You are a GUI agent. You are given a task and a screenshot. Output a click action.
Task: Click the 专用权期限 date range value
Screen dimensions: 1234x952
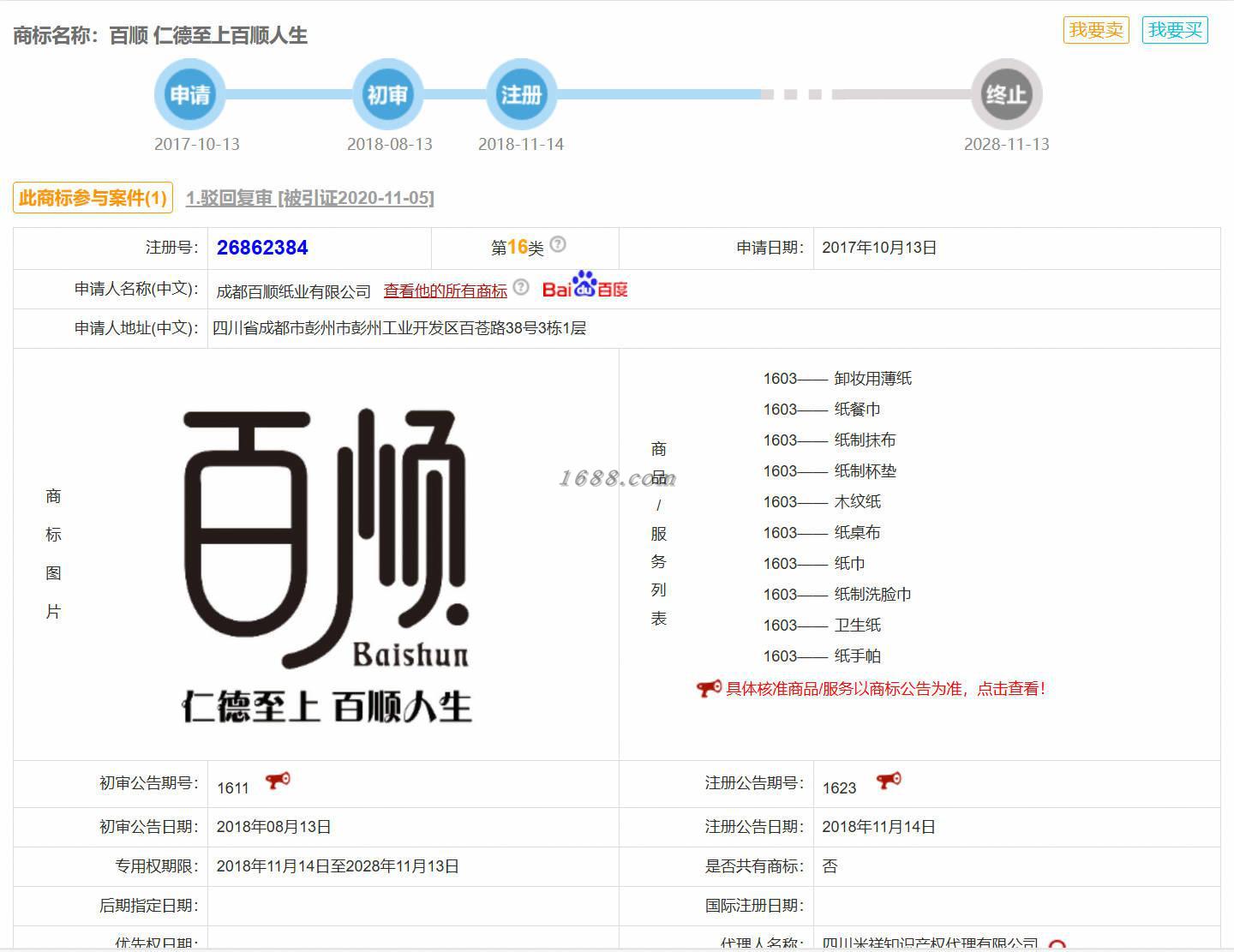tap(338, 866)
